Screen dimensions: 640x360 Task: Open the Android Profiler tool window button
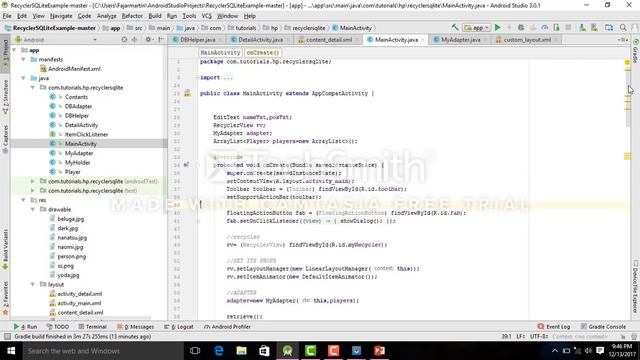point(227,327)
